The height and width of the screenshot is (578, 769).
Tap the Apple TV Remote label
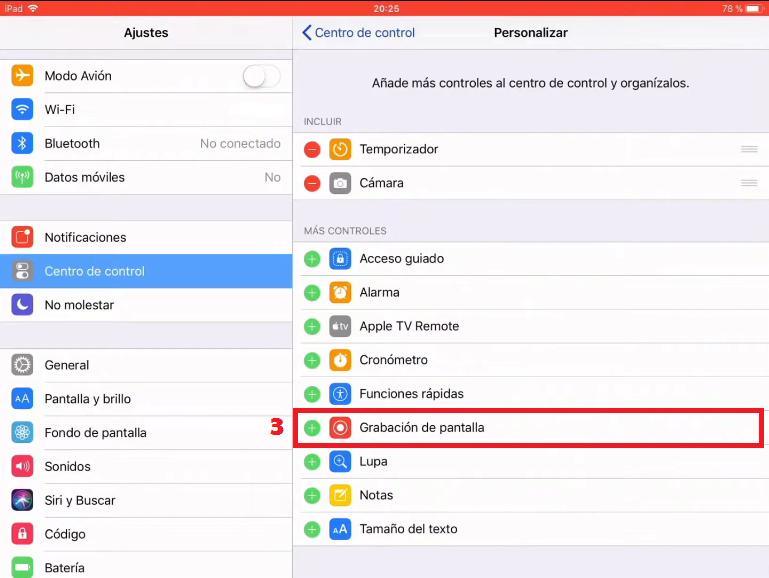[x=409, y=327]
